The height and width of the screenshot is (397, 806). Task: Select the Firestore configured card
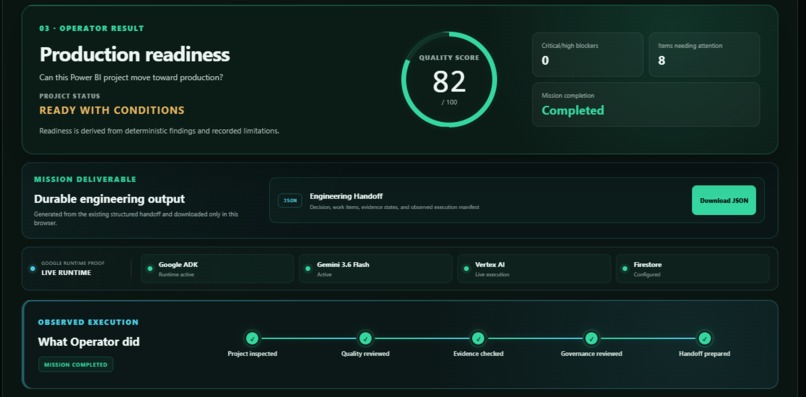coord(692,268)
